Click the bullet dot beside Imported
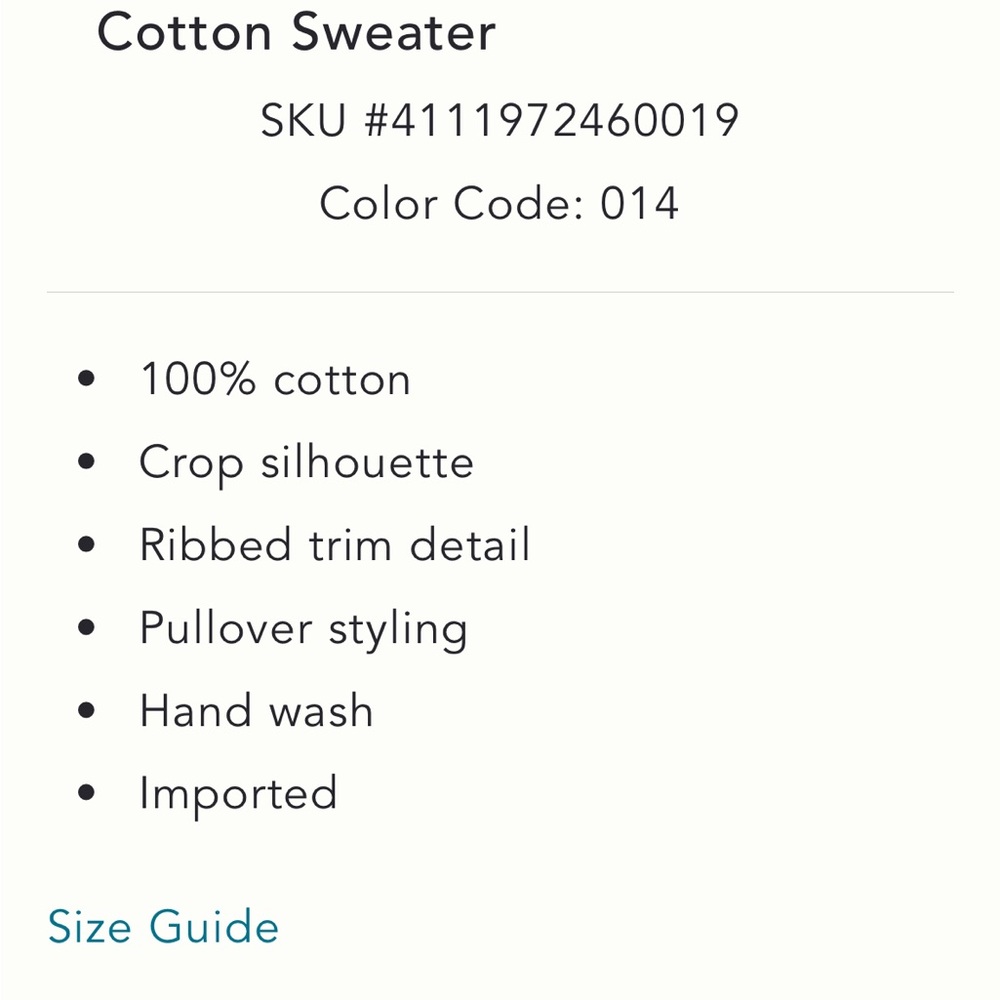Screen dimensions: 1000x1000 click(86, 793)
